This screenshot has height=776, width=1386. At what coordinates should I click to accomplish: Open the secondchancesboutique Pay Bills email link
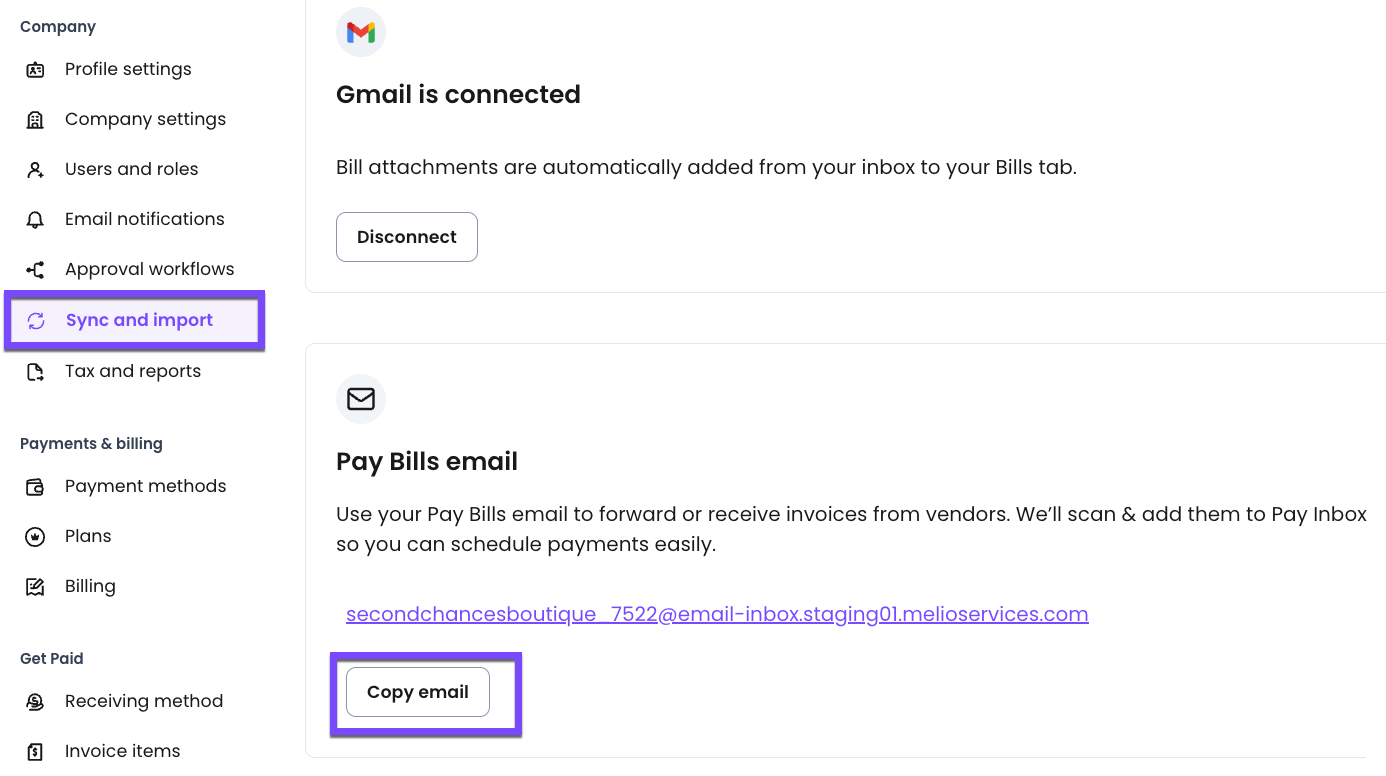click(x=716, y=614)
